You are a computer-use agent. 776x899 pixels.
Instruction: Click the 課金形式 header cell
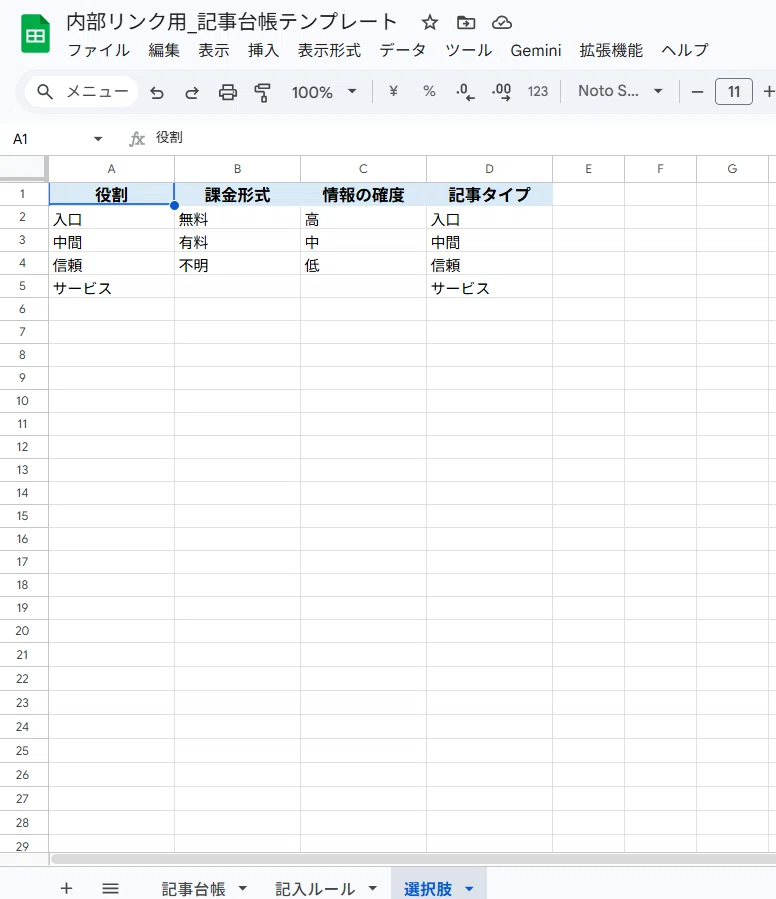pyautogui.click(x=237, y=194)
